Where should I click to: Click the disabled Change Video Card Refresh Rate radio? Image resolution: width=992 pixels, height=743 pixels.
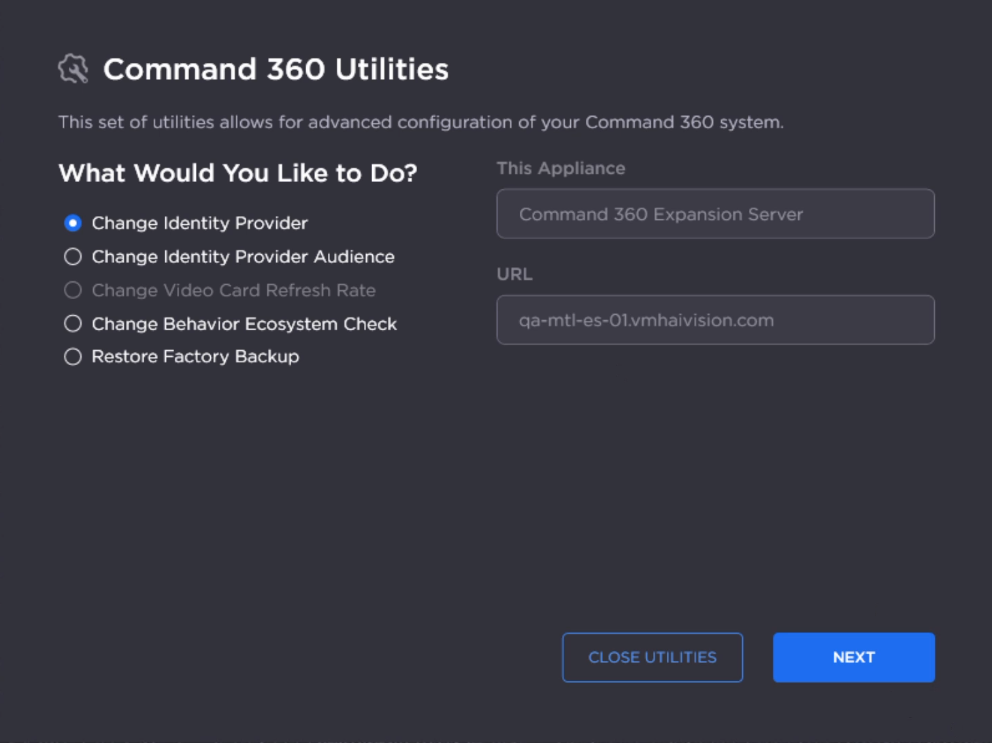tap(71, 290)
